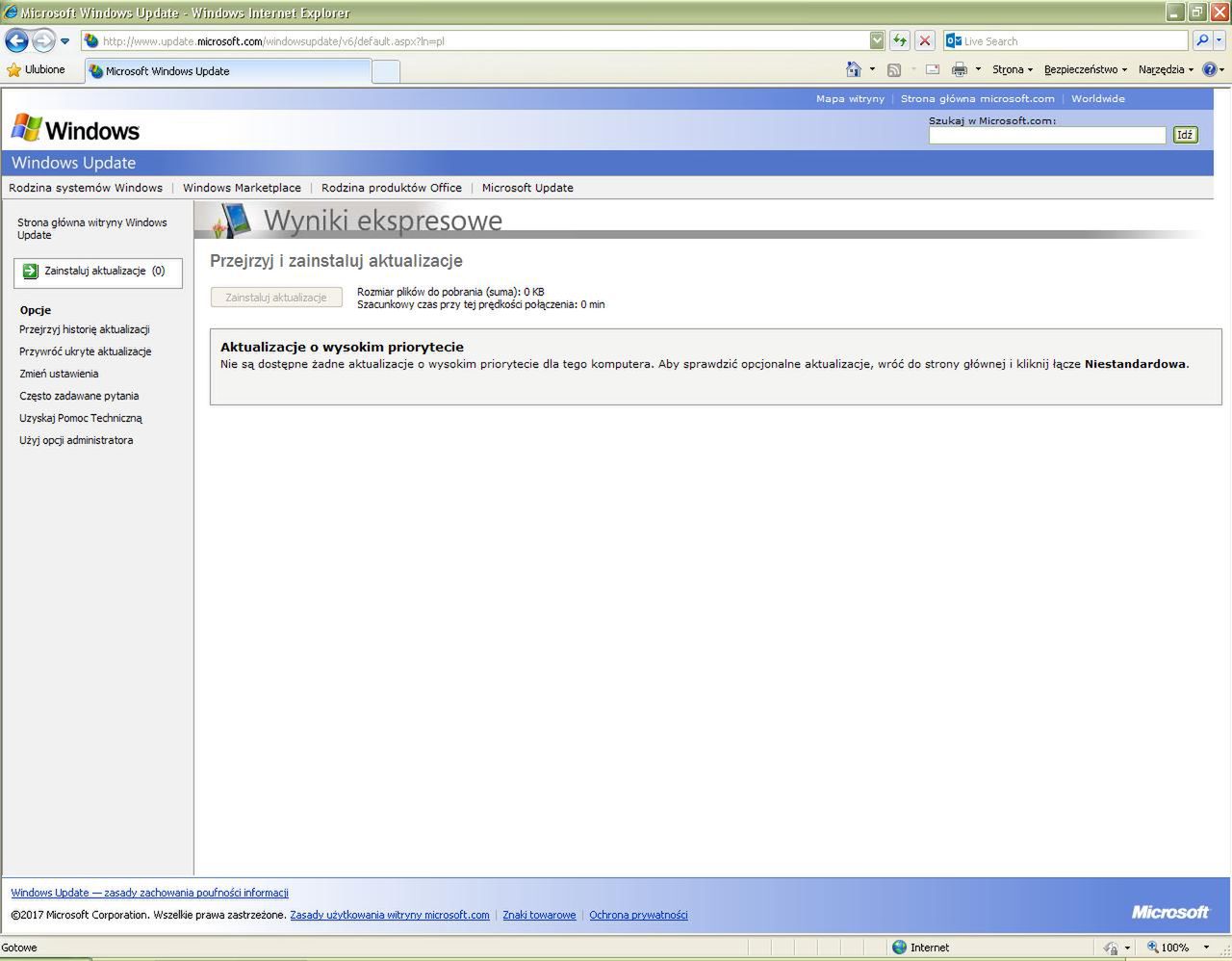Click the Znaki towarowe link
This screenshot has width=1232, height=961.
[539, 915]
